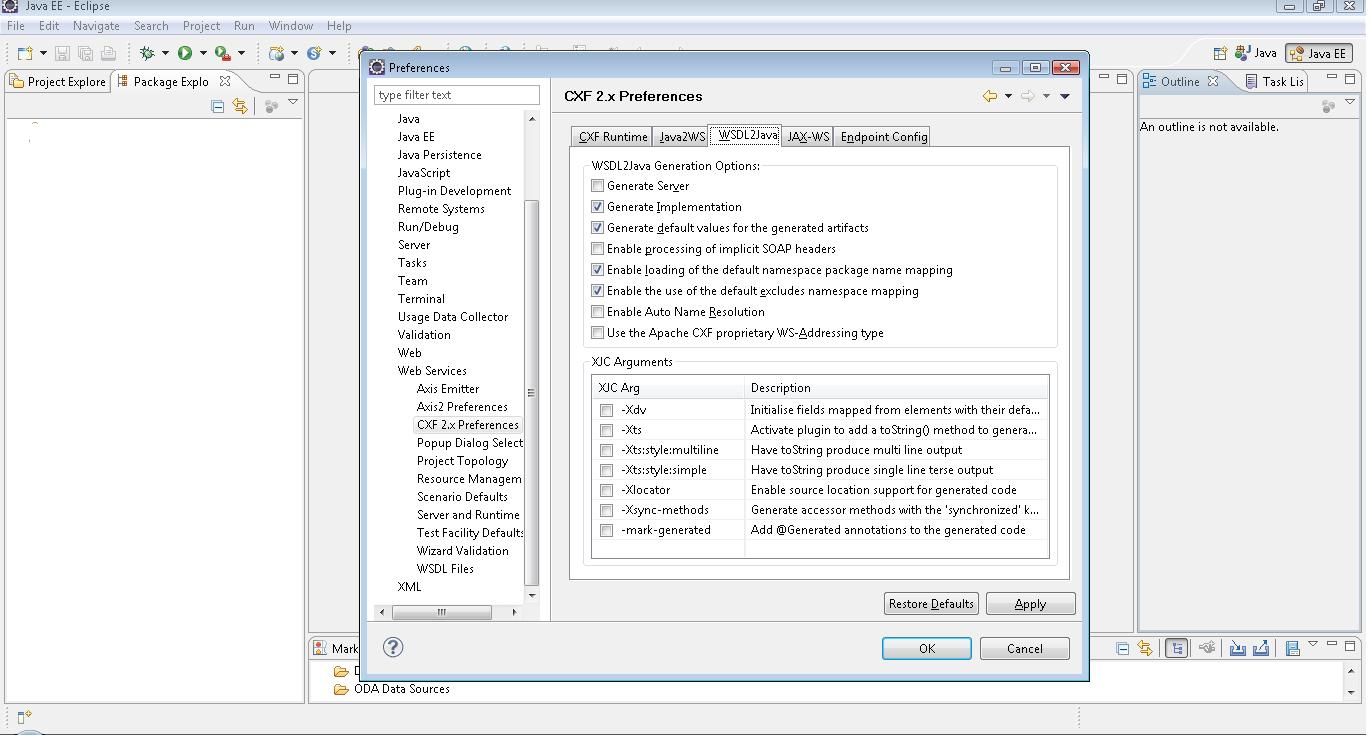
Task: Open back history dropdown in Preferences
Action: 1008,96
